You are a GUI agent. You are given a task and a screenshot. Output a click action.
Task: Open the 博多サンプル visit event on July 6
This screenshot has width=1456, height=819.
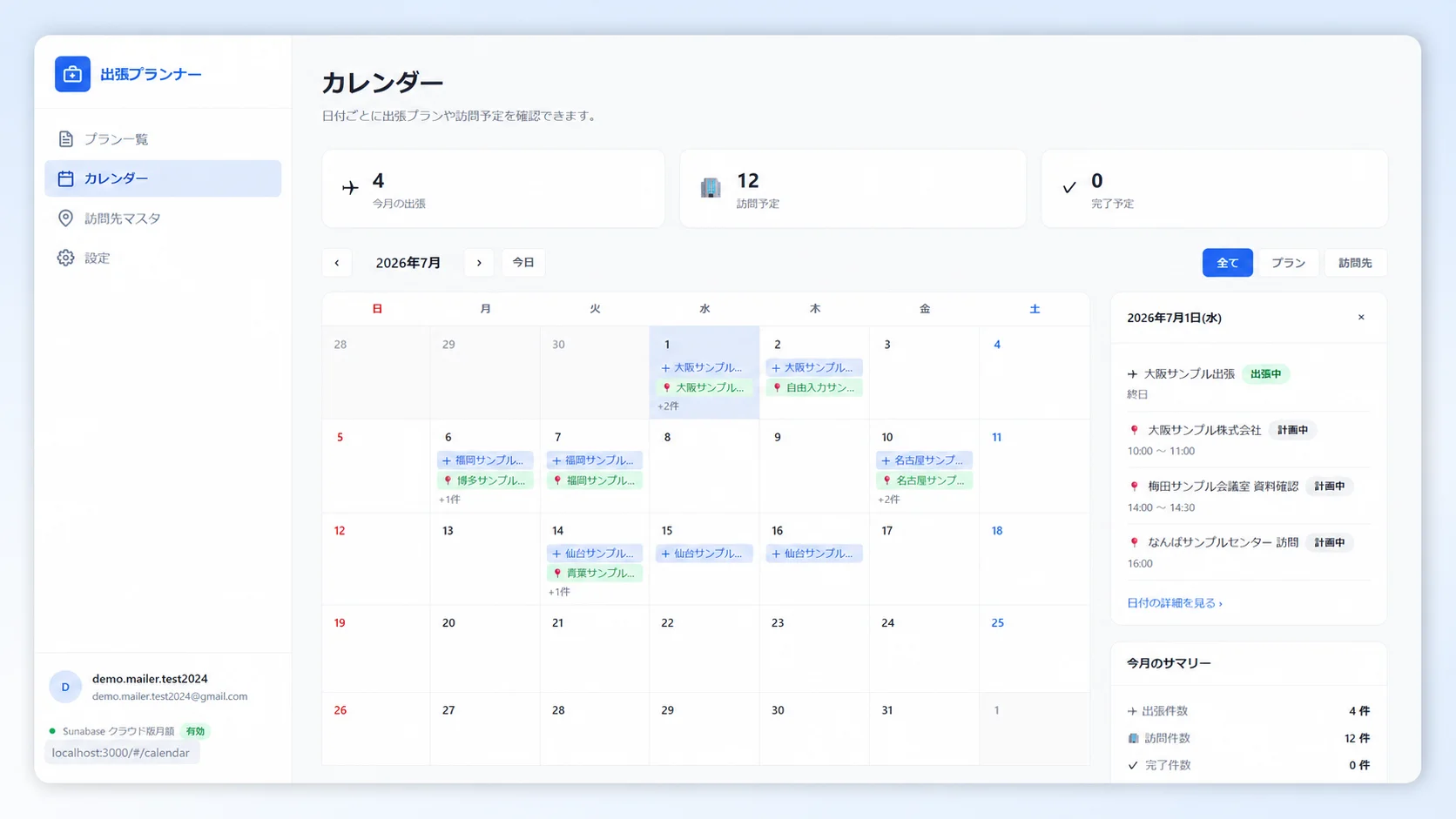(485, 480)
